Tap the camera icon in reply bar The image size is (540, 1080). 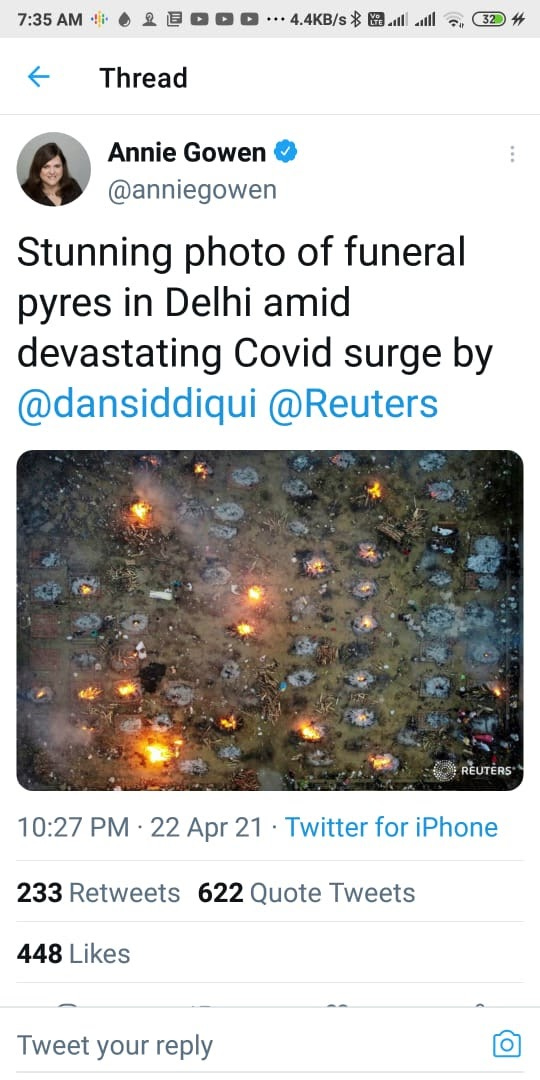click(506, 1044)
